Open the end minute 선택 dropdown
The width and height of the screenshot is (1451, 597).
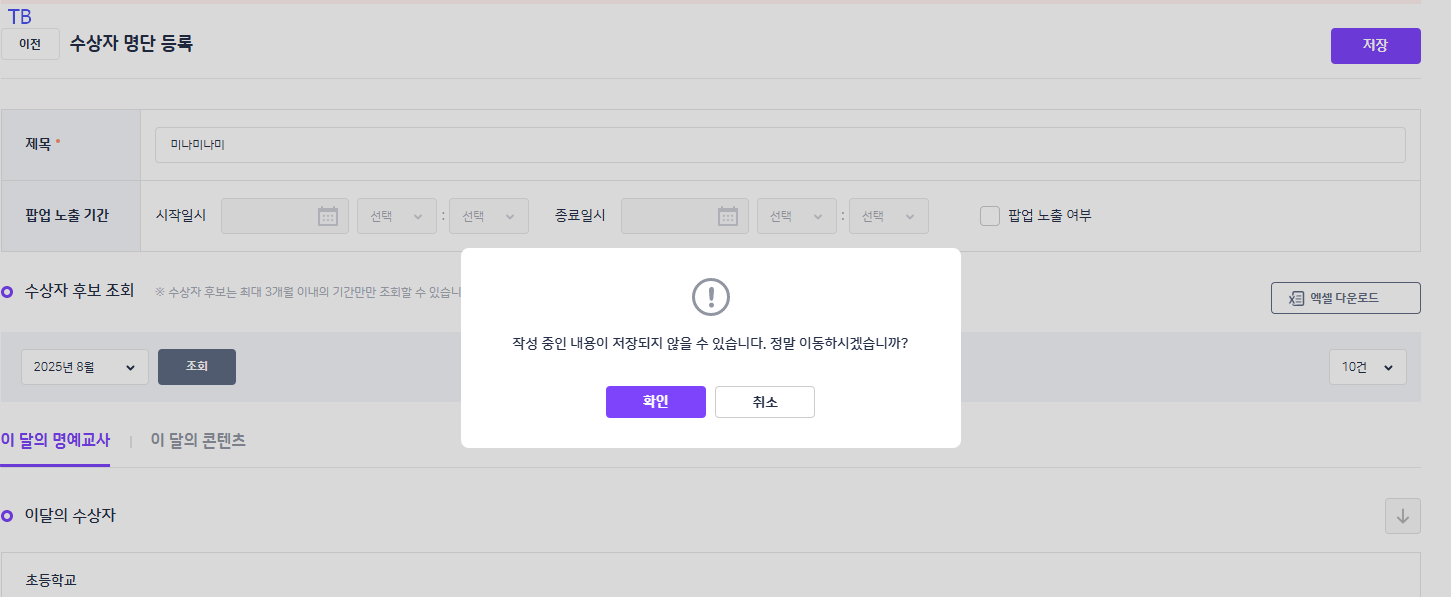tap(888, 216)
